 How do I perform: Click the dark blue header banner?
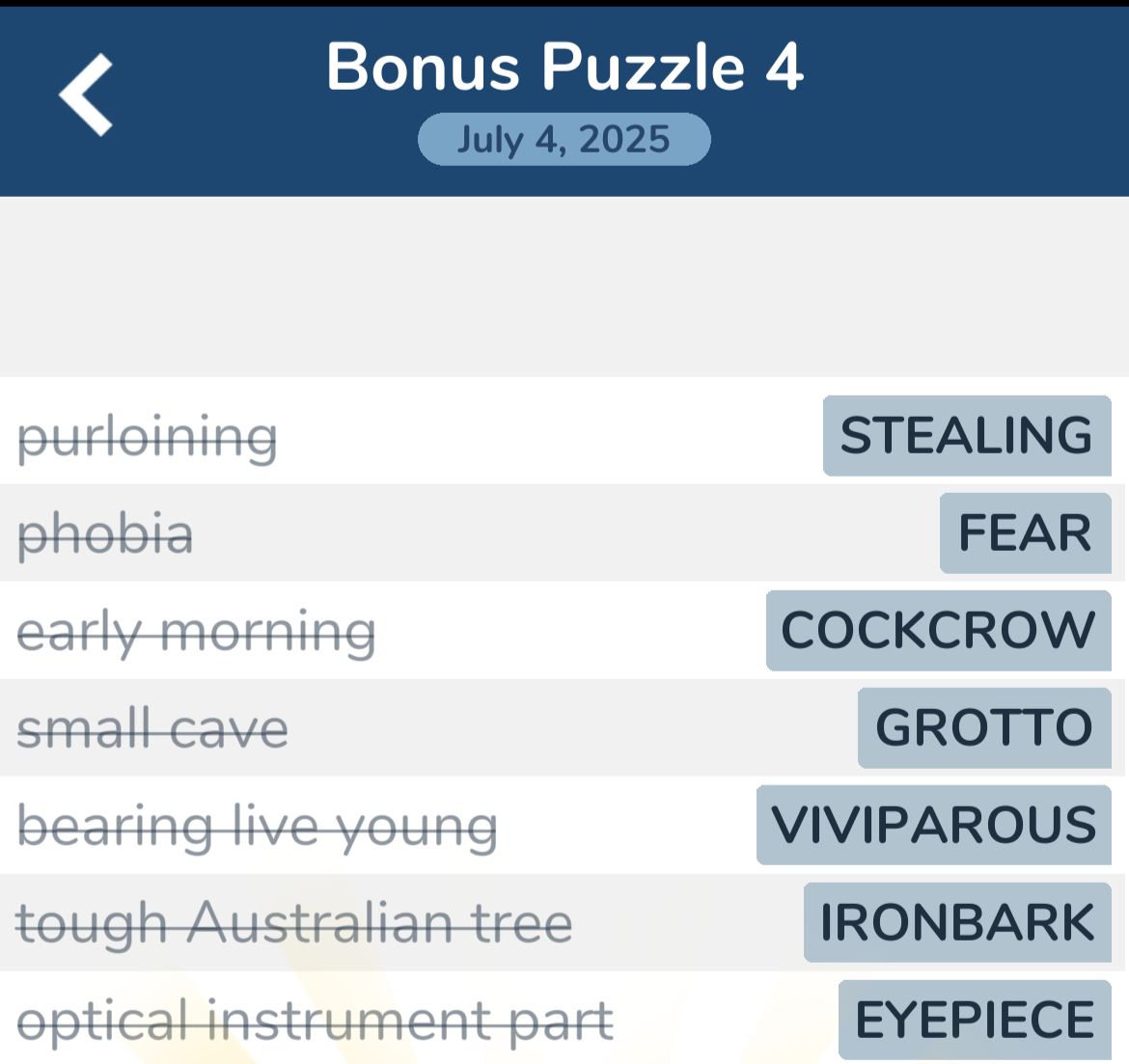(564, 96)
